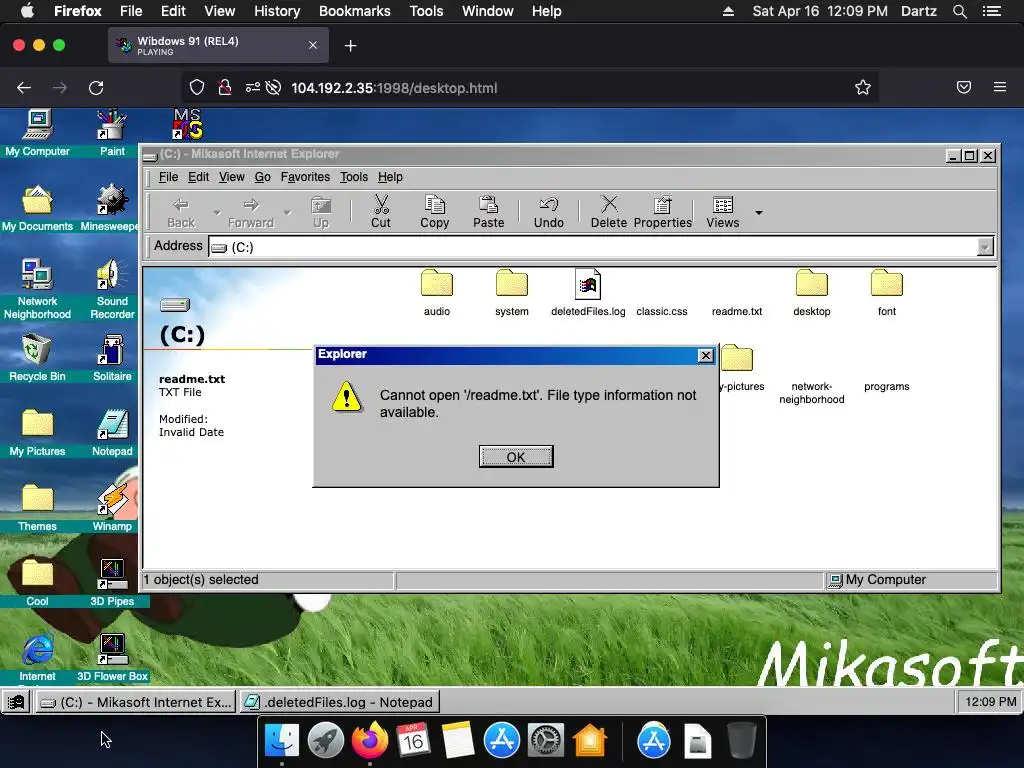Open the Firefox History menu

tap(277, 11)
